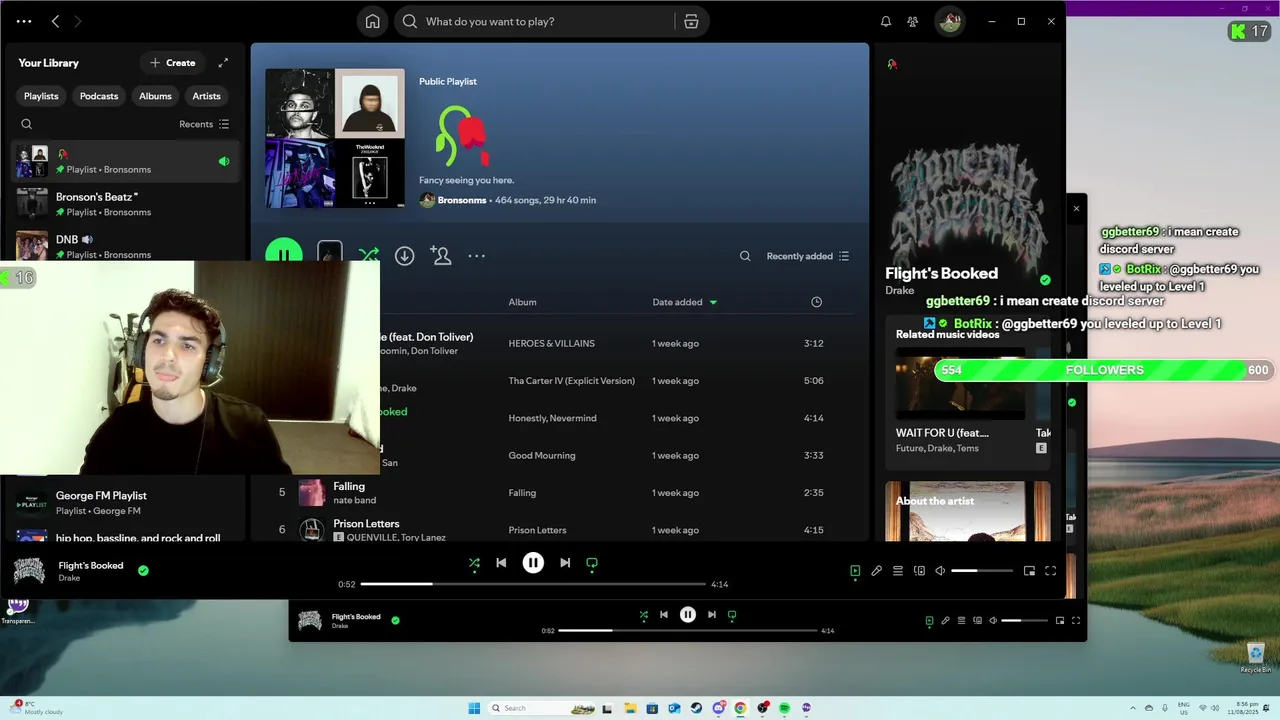Open playlist more options ellipsis
Viewport: 1280px width, 720px height.
point(476,256)
